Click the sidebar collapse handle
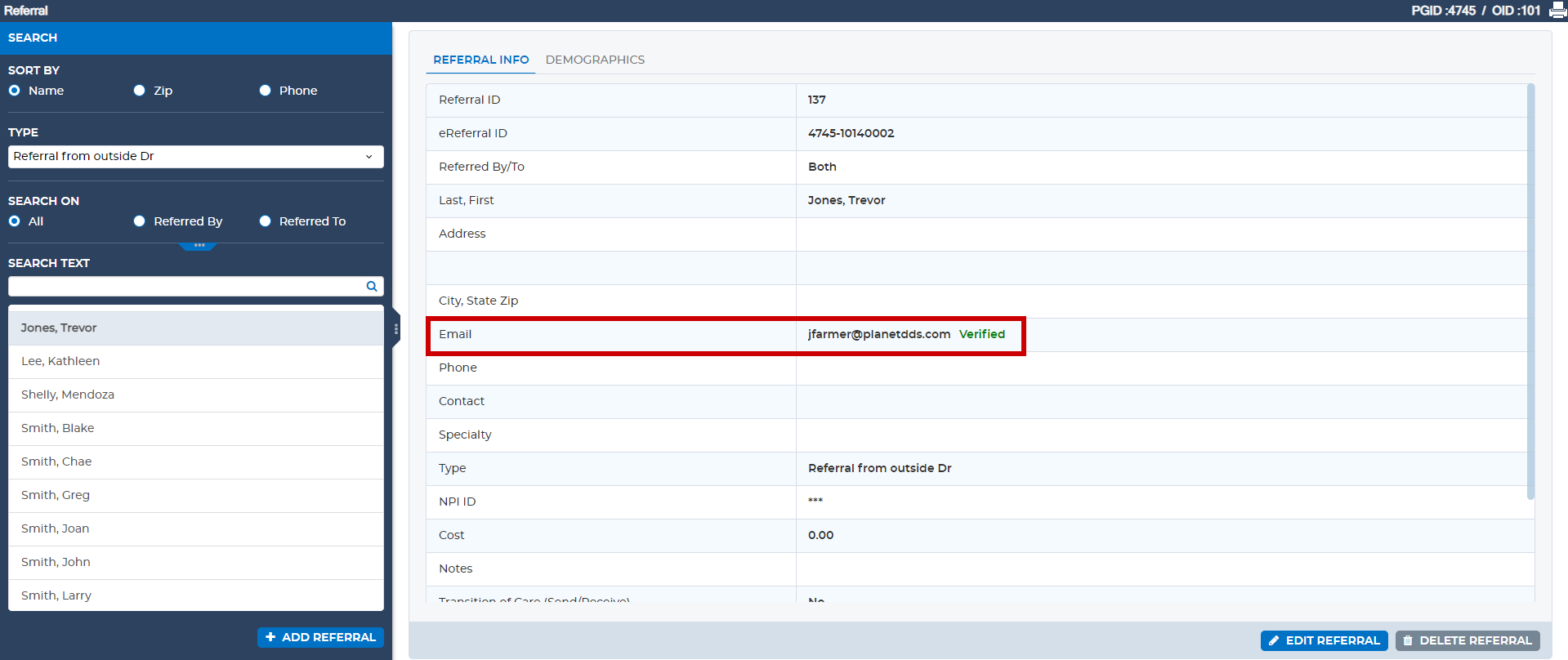Viewport: 1568px width, 660px height. pos(396,328)
